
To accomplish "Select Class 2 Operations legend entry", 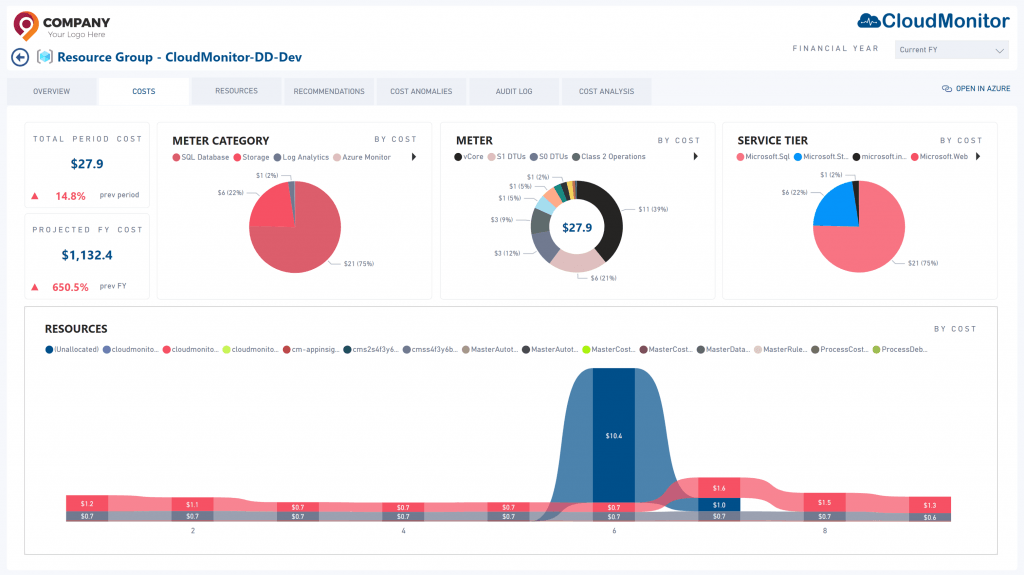I will pos(609,157).
